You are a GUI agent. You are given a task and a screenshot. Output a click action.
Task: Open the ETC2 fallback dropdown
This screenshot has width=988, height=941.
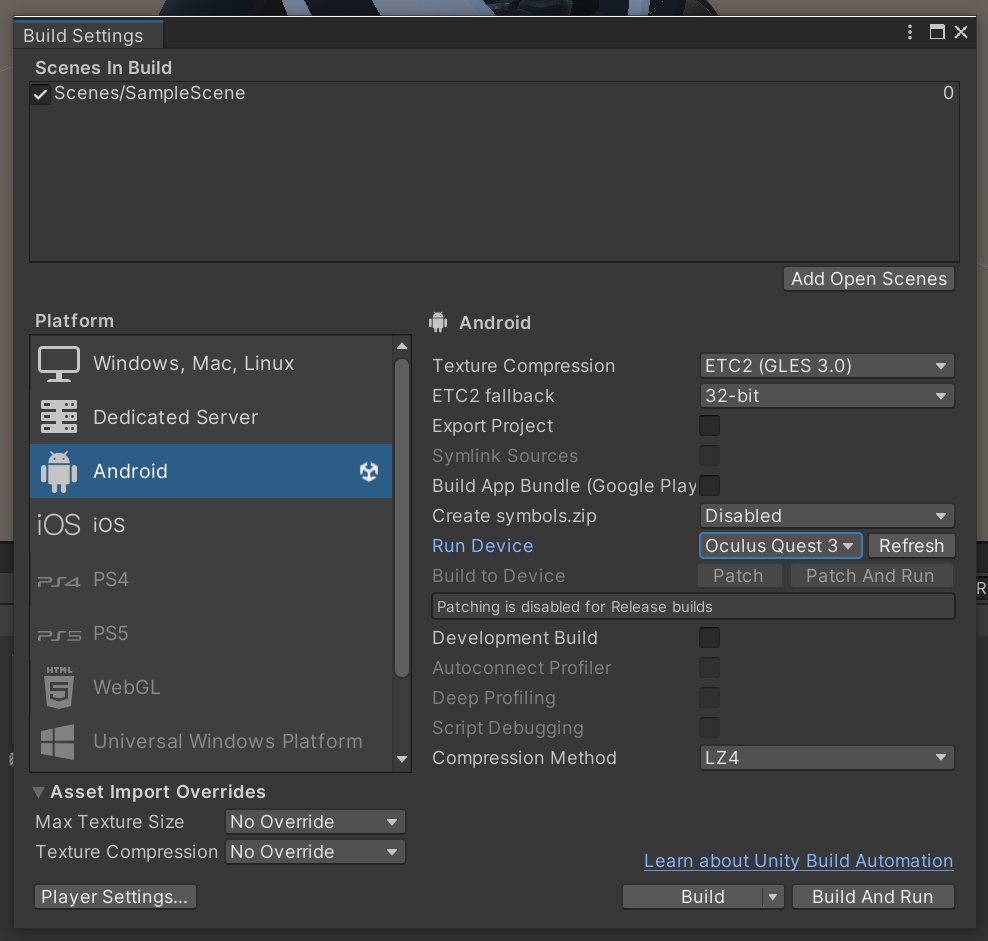click(x=827, y=396)
